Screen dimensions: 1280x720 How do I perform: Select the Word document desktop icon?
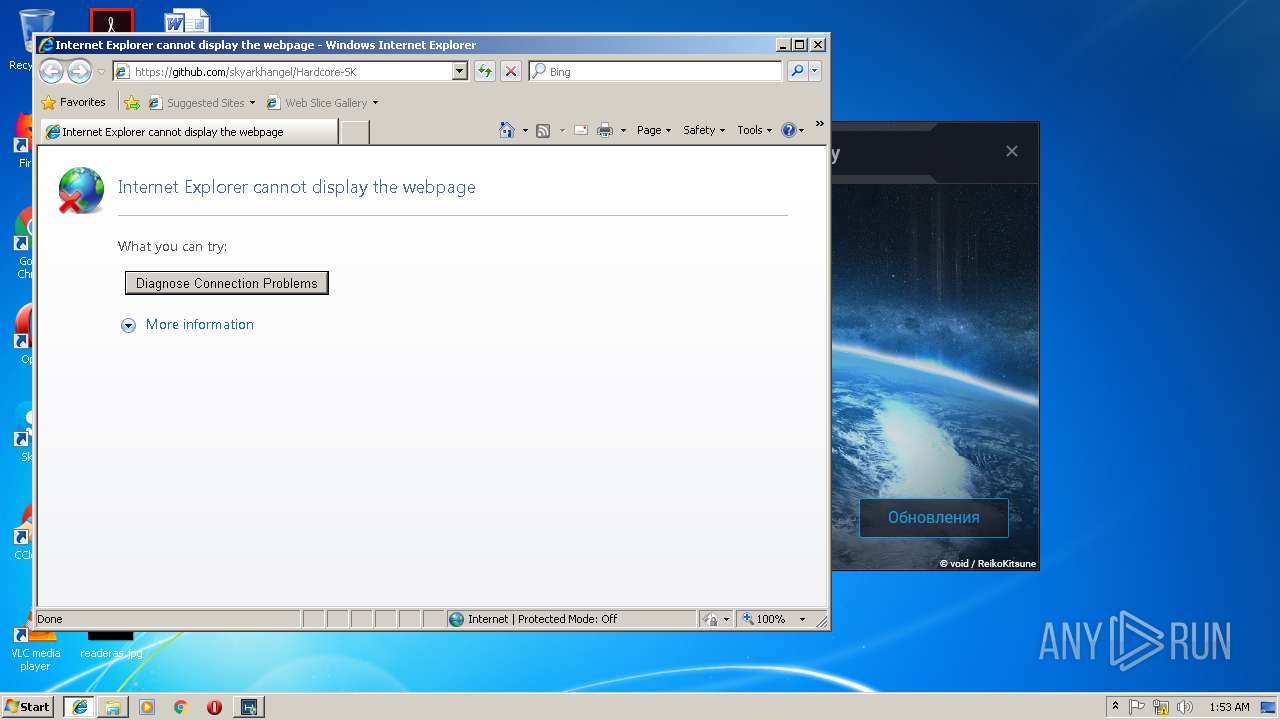point(187,20)
